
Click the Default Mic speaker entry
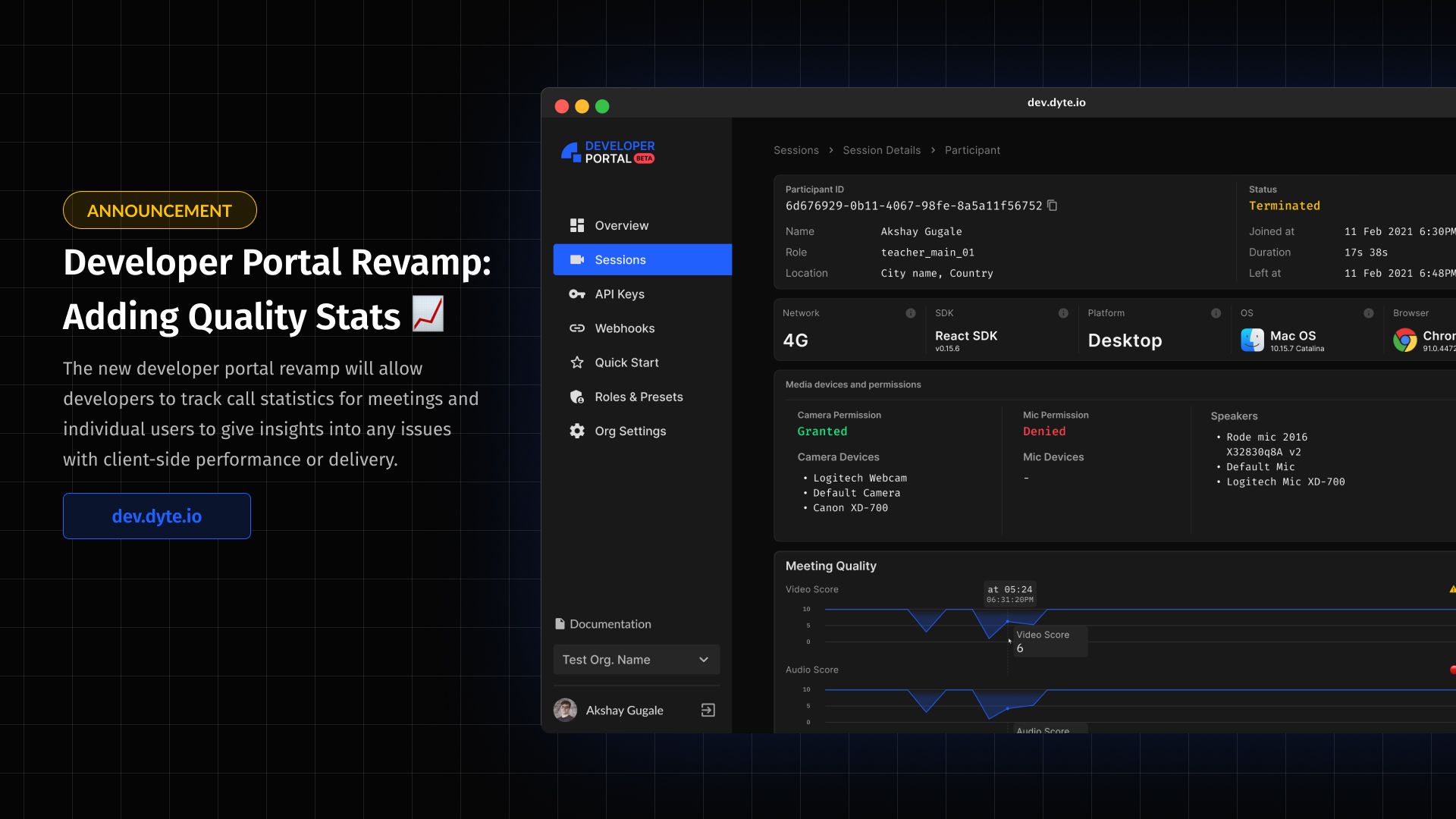[x=1260, y=467]
